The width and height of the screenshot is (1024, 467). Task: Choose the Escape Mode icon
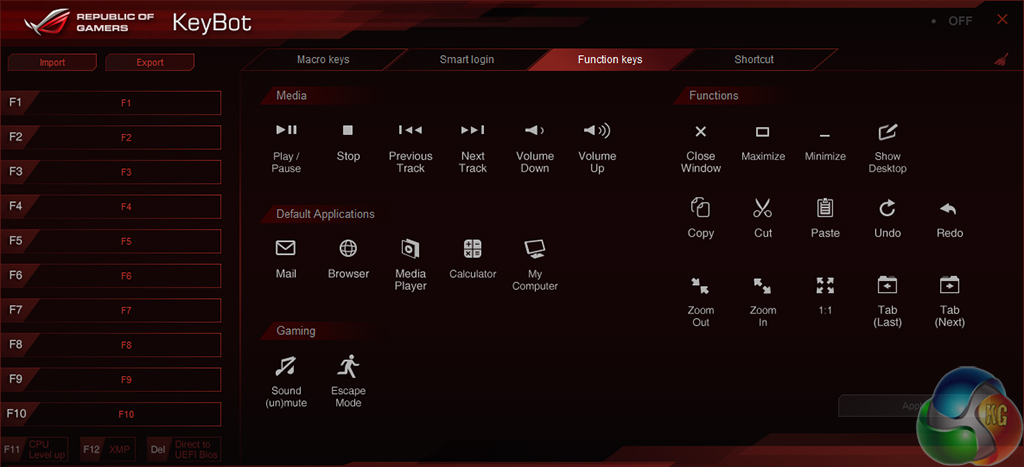[x=348, y=366]
